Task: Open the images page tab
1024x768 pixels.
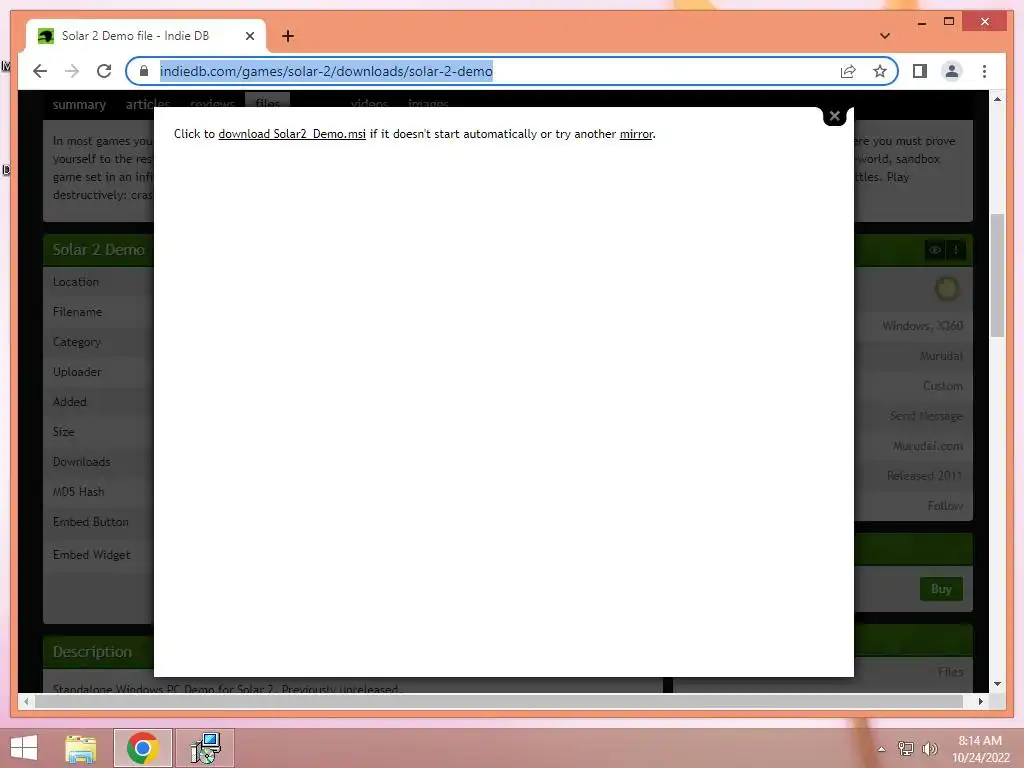Action: [x=428, y=104]
